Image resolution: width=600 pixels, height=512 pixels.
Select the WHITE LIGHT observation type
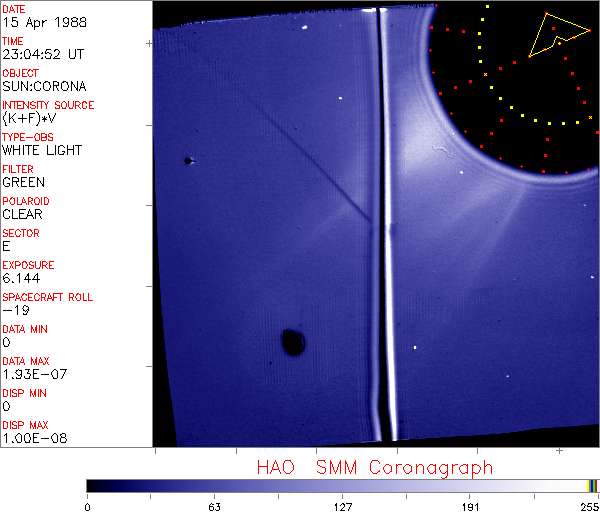42,150
